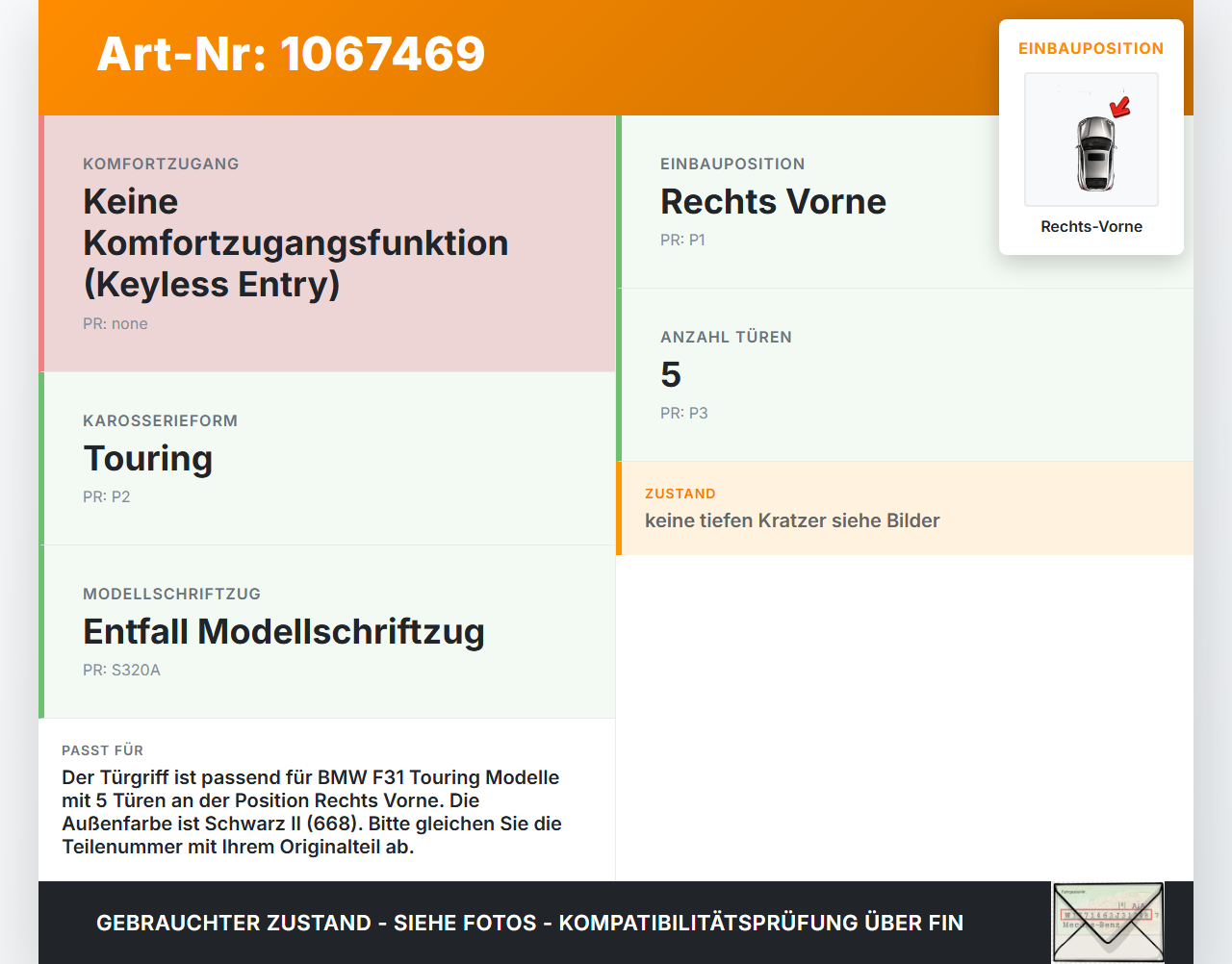
Task: Click the car position diagram image
Action: (x=1091, y=140)
